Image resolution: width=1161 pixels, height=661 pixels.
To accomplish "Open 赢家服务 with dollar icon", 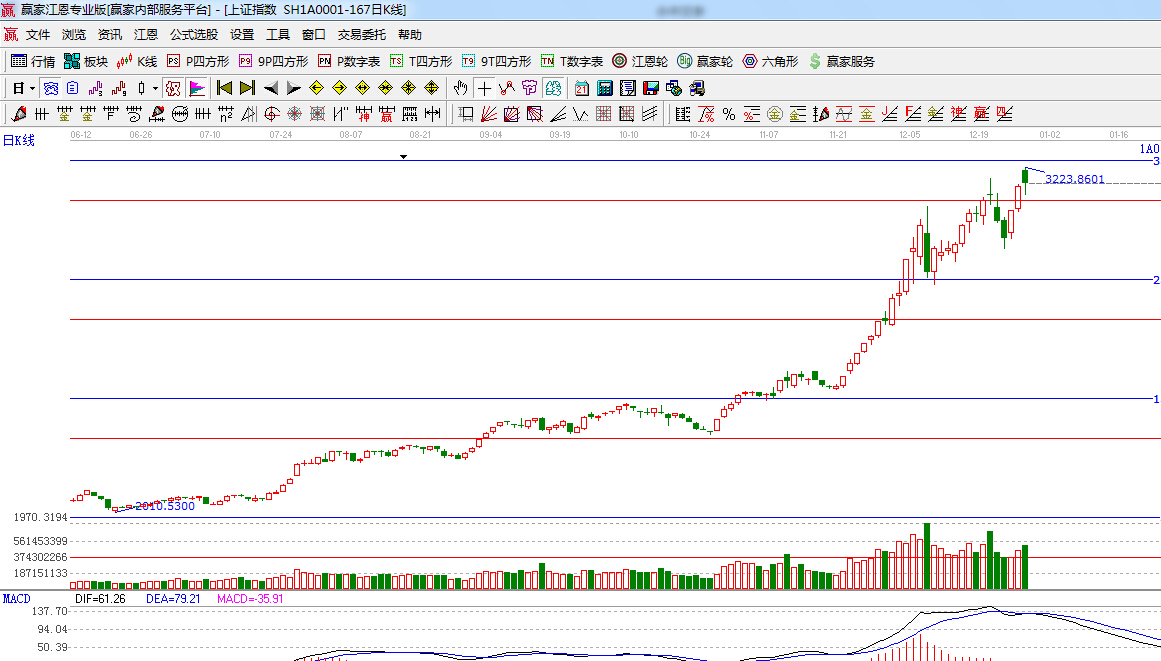I will pos(841,61).
